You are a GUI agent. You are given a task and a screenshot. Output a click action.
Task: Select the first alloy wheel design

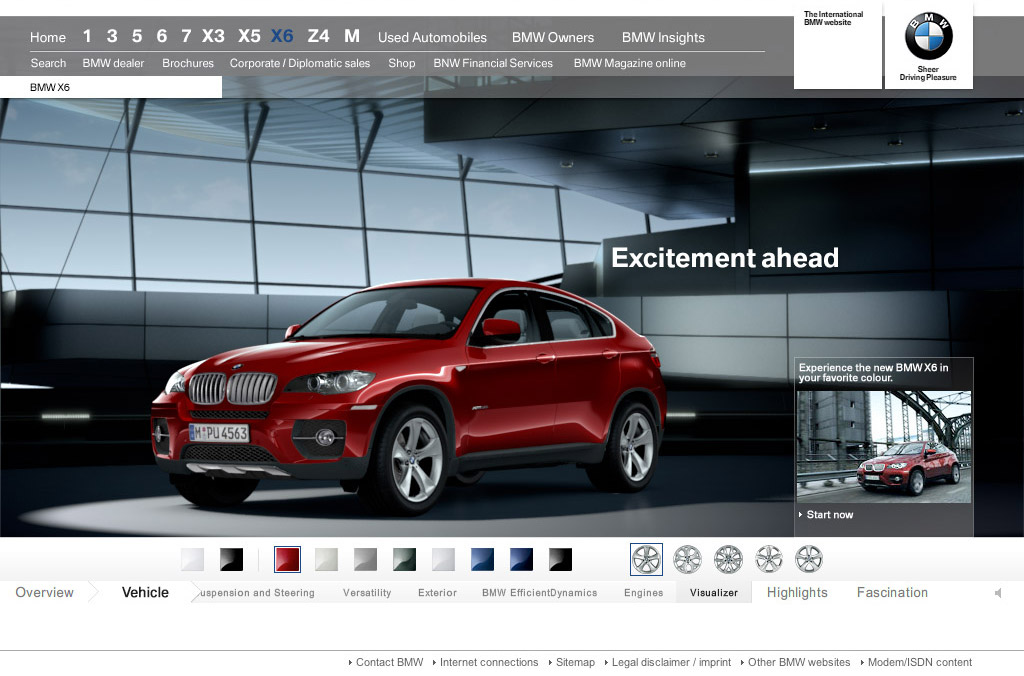(647, 560)
